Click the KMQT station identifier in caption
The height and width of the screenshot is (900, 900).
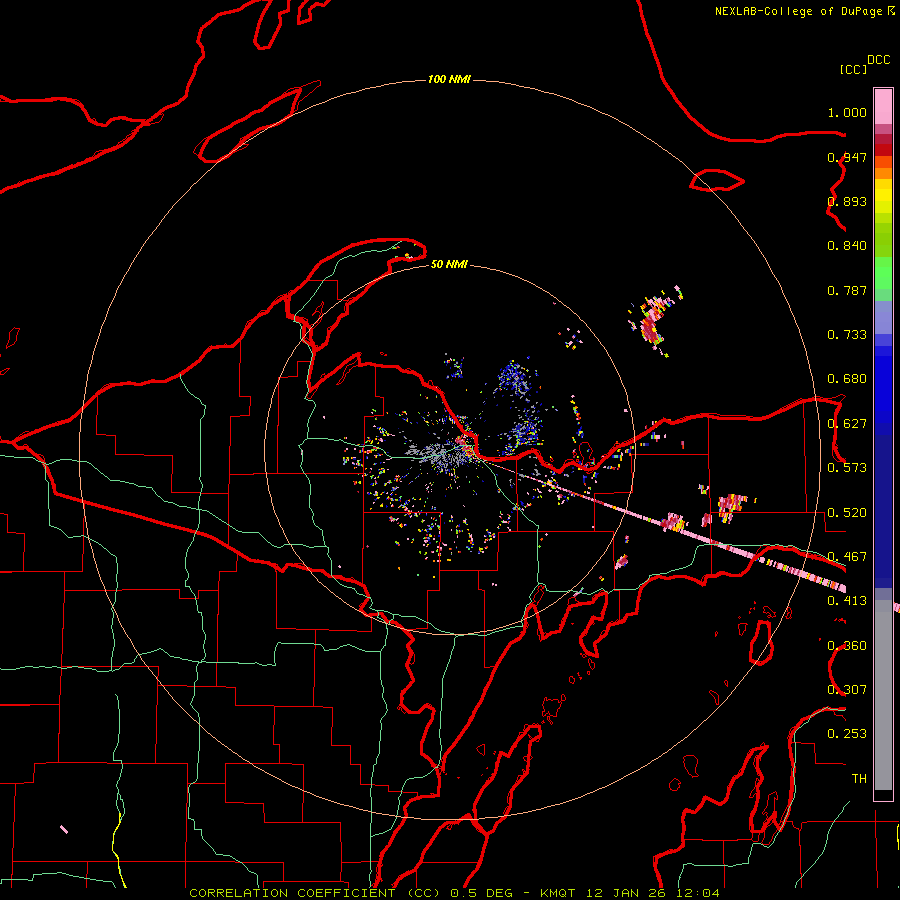pyautogui.click(x=557, y=893)
